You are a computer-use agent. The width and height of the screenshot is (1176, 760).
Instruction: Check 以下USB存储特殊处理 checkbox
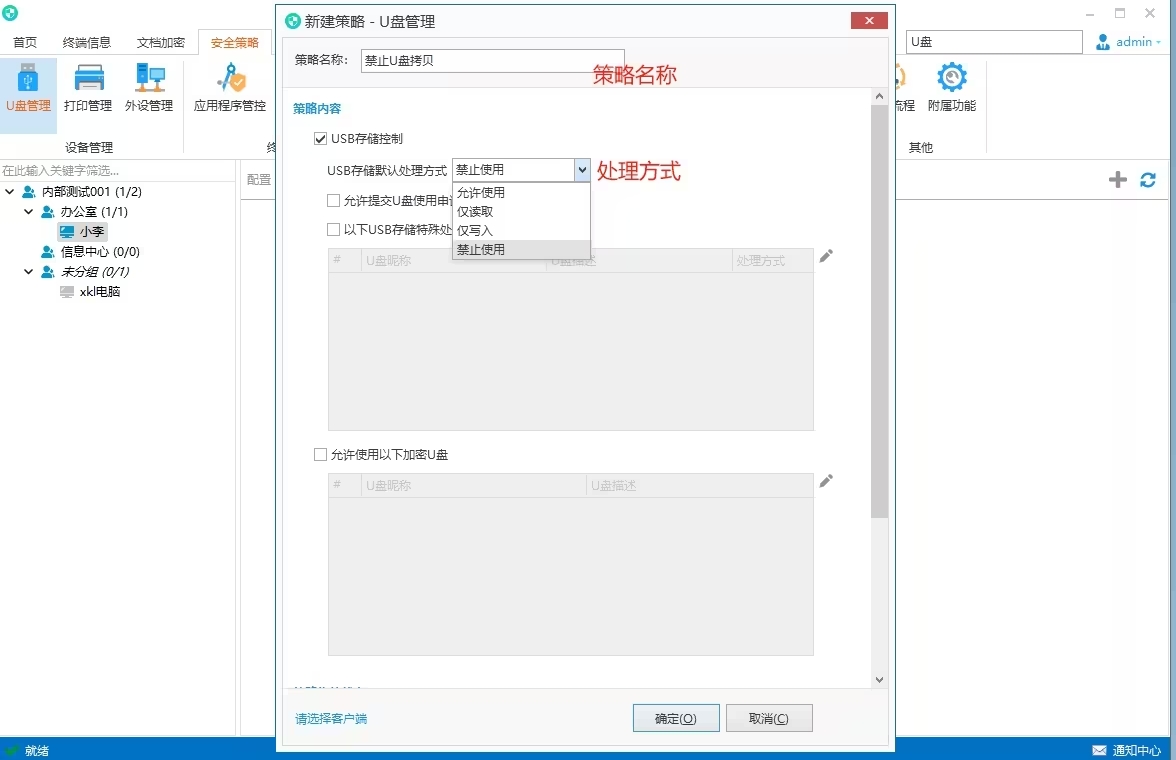pos(334,230)
